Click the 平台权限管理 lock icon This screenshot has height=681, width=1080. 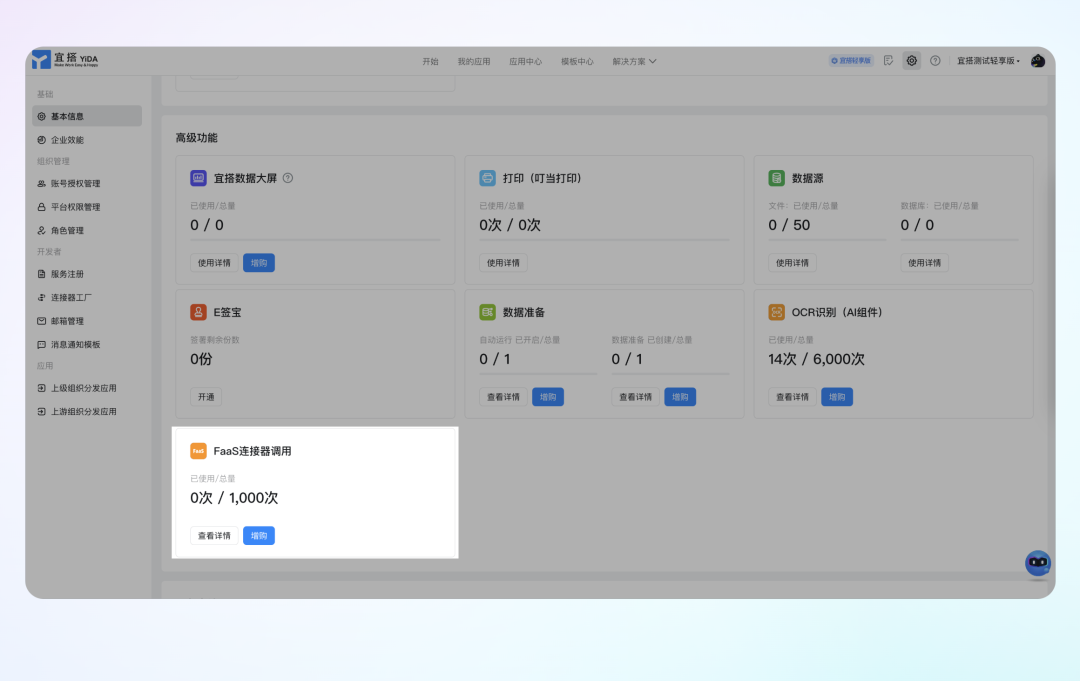41,207
